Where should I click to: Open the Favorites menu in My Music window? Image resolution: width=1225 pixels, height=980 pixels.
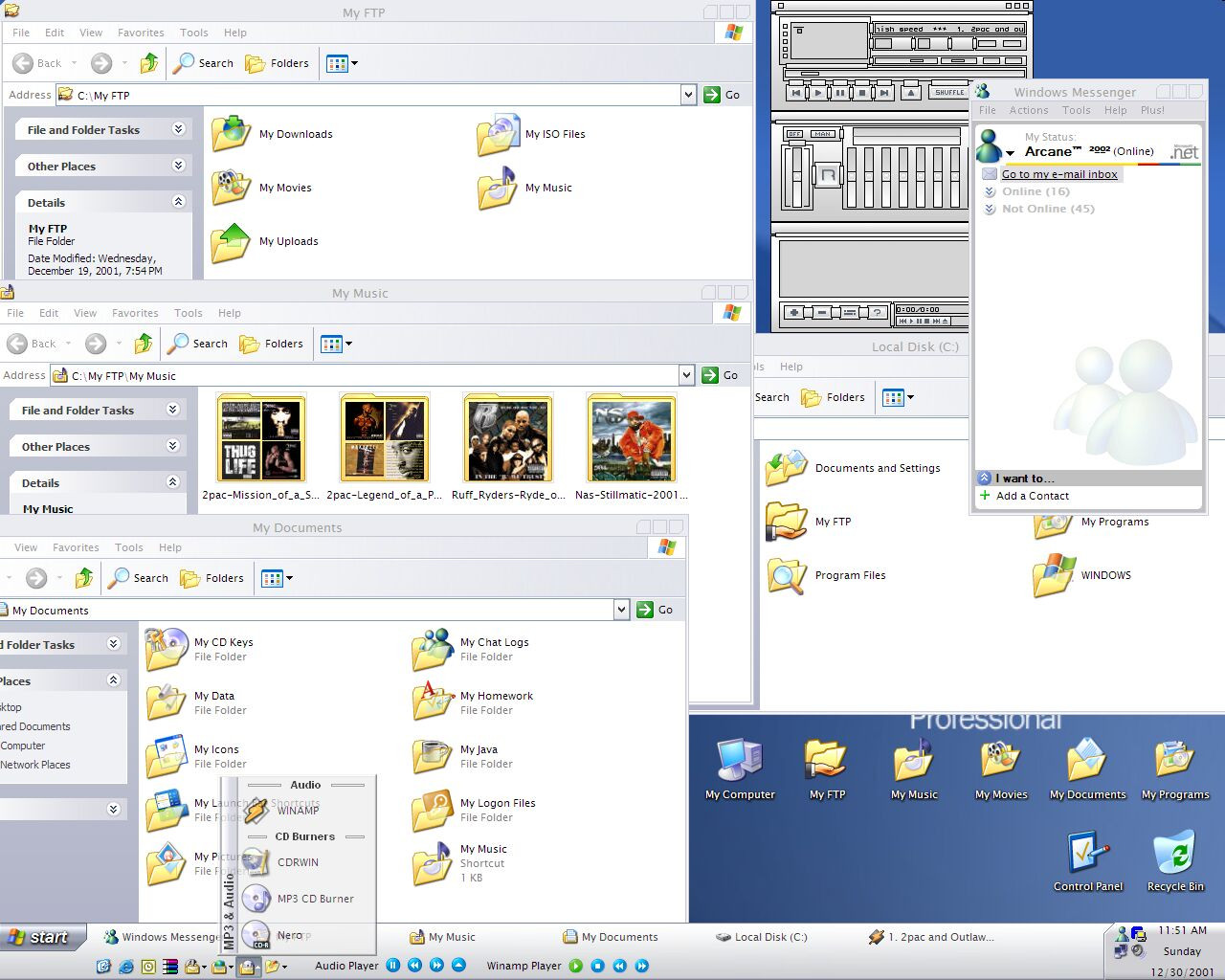[135, 313]
